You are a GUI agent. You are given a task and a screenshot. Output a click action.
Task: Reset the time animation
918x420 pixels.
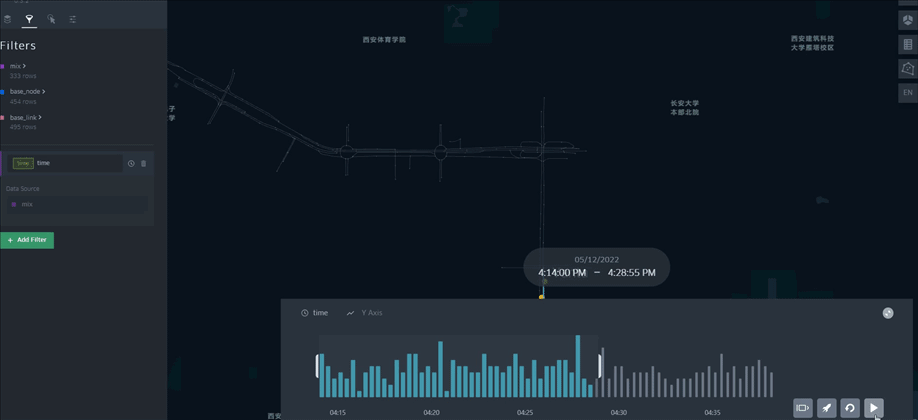click(850, 408)
